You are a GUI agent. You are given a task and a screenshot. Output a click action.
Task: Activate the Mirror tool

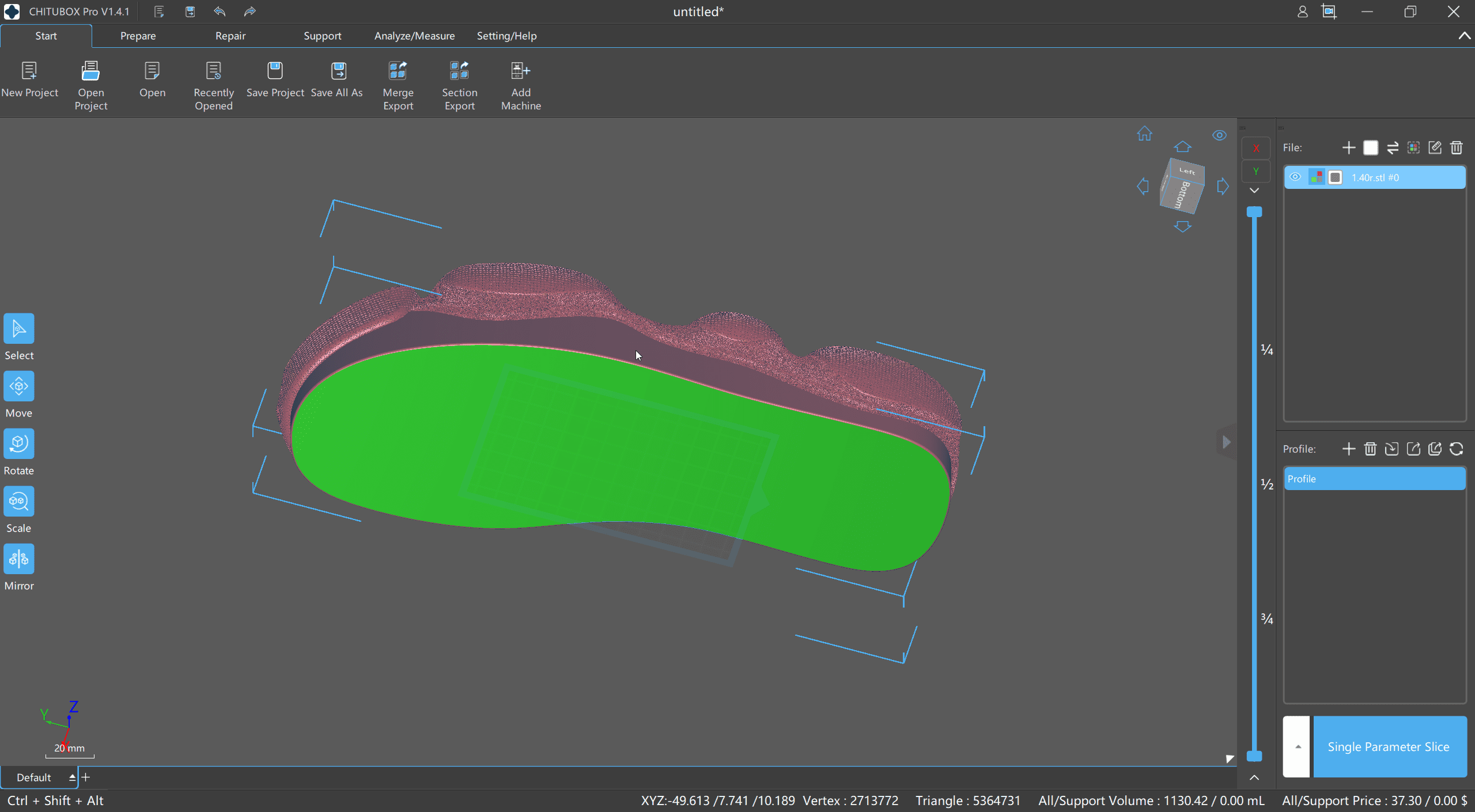point(19,559)
